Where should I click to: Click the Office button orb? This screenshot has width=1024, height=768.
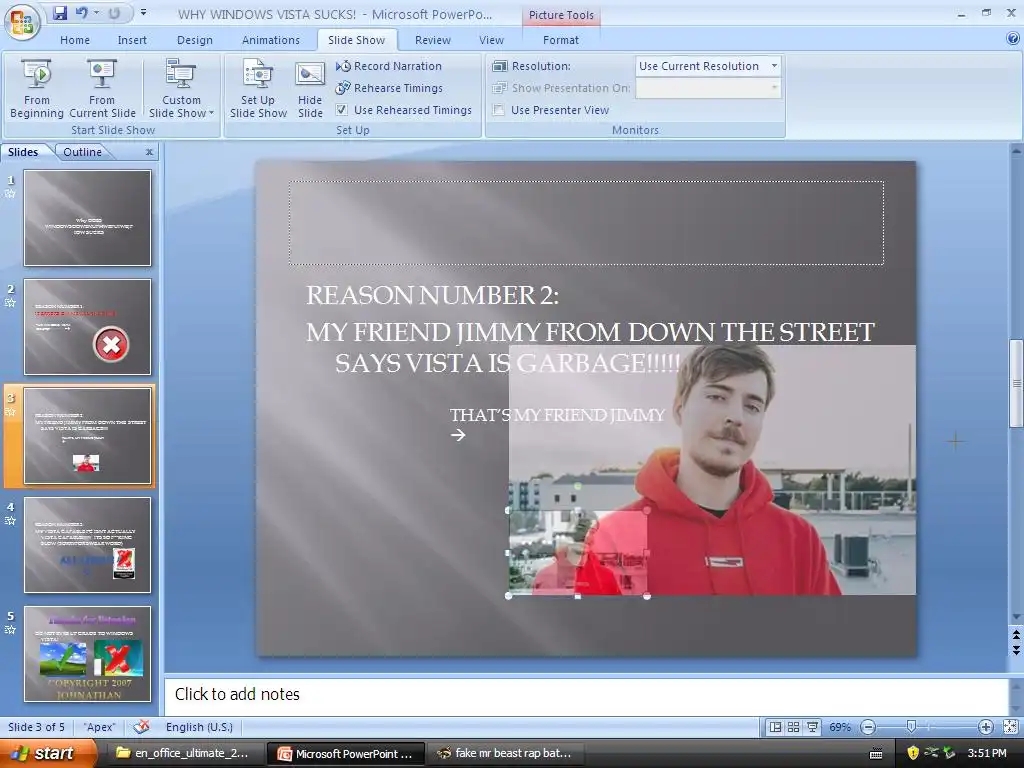tap(22, 22)
